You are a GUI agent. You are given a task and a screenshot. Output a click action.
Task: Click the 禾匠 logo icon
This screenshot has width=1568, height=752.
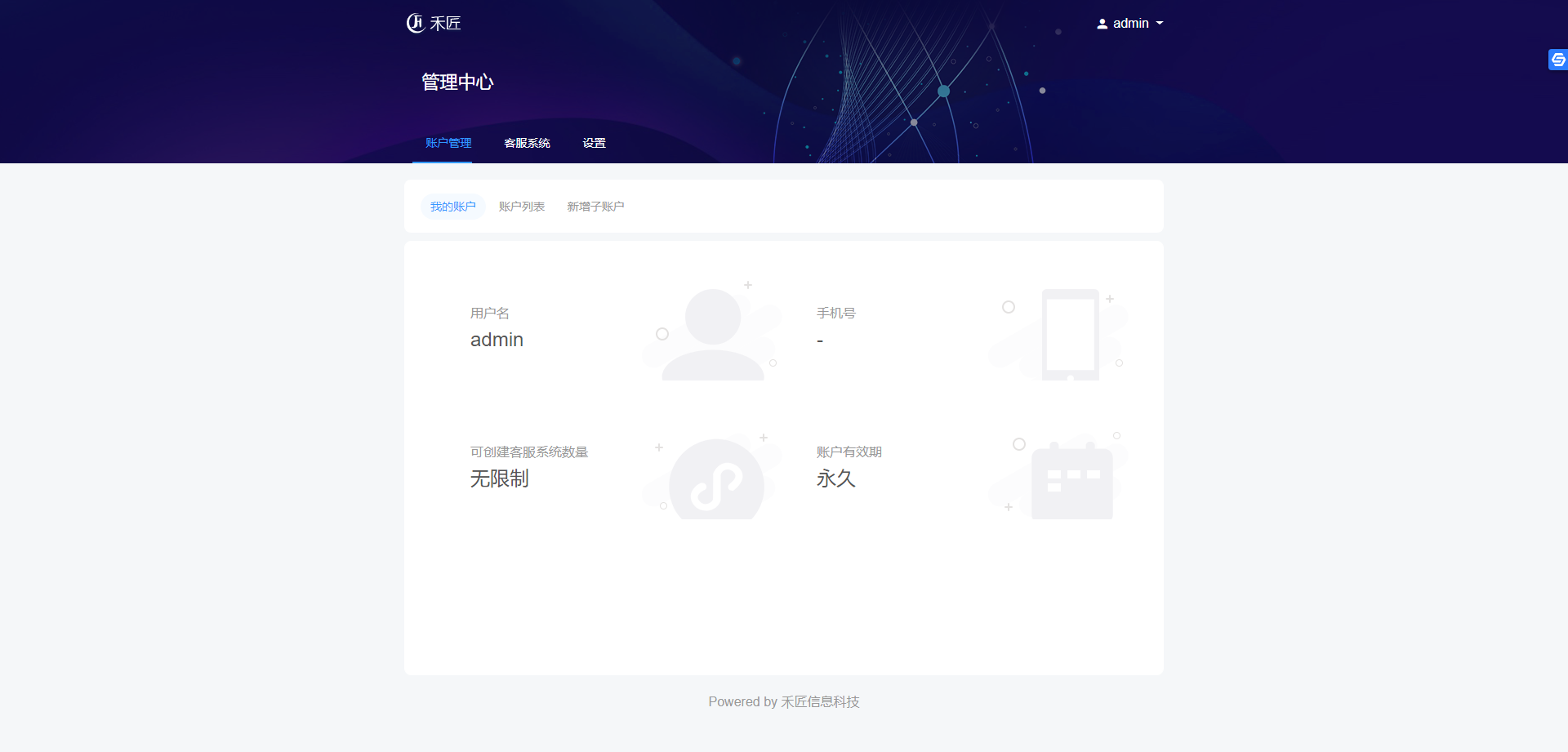coord(415,23)
